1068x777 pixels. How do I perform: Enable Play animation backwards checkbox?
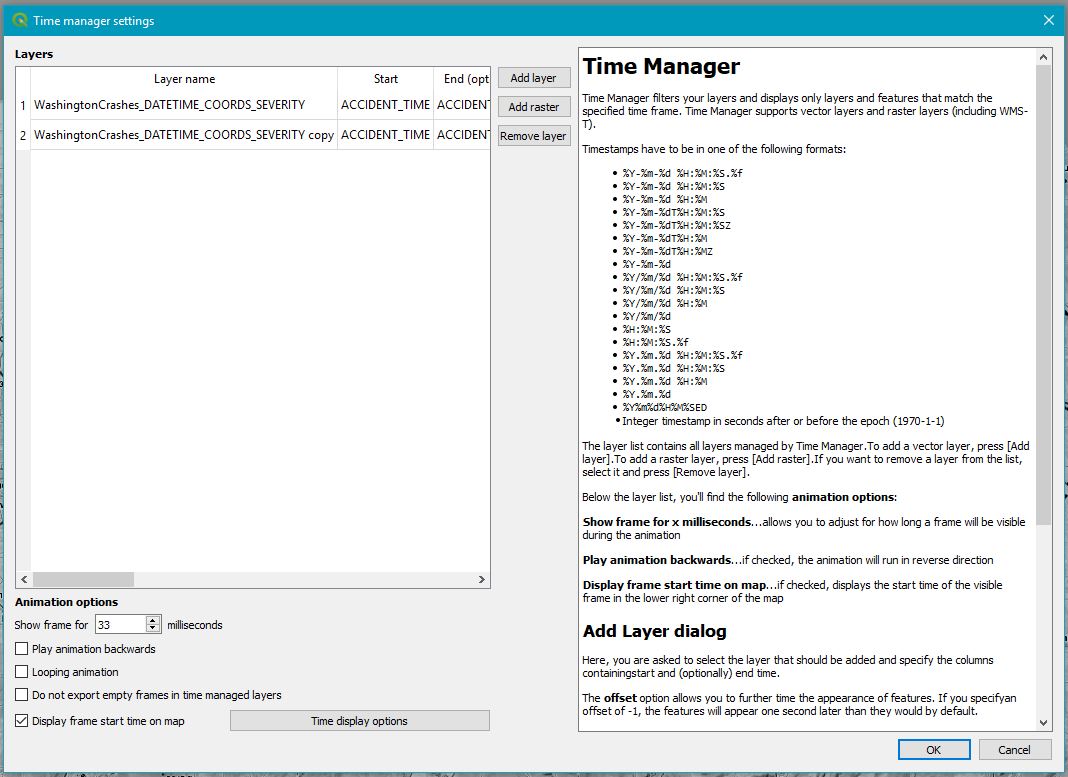coord(22,649)
